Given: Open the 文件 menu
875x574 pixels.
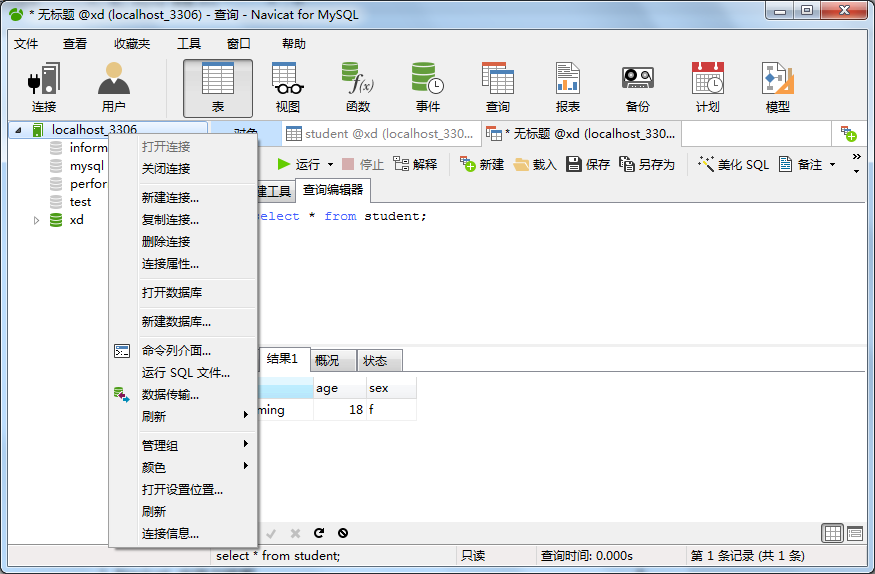Looking at the screenshot, I should coord(26,44).
